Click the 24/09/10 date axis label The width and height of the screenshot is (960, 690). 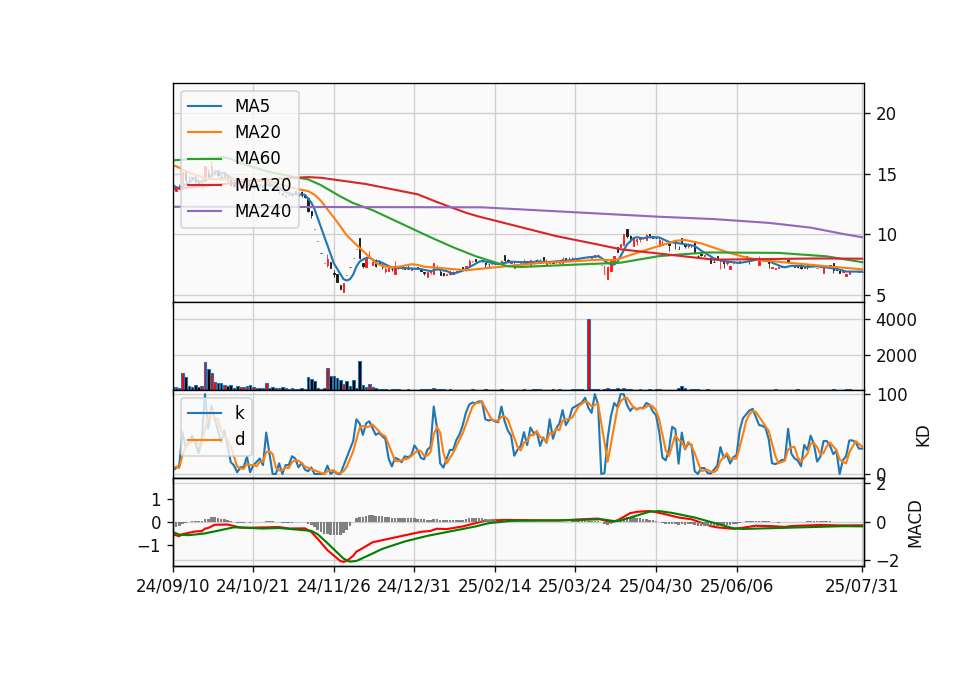173,586
